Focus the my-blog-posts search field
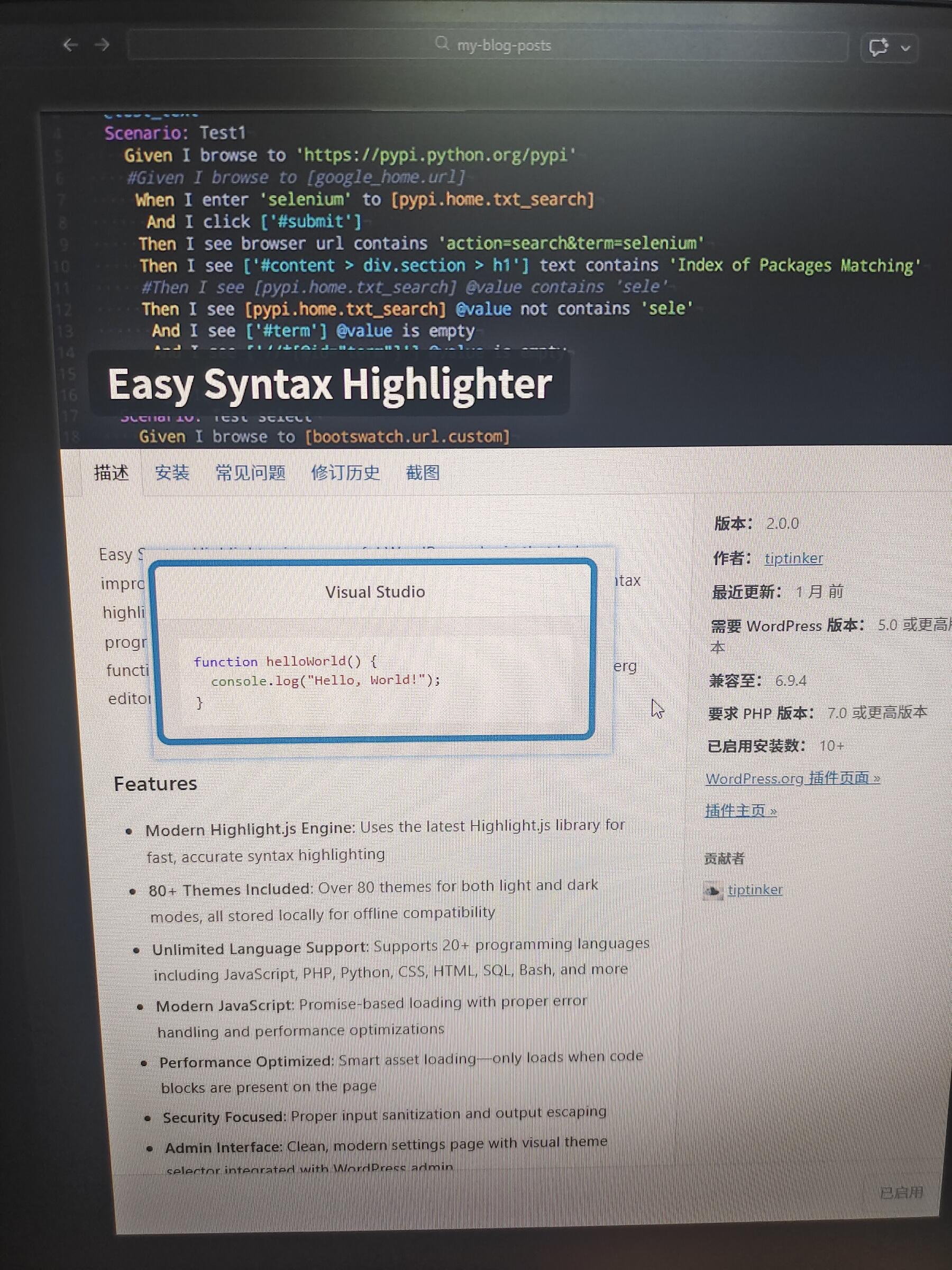Image resolution: width=952 pixels, height=1270 pixels. click(504, 46)
